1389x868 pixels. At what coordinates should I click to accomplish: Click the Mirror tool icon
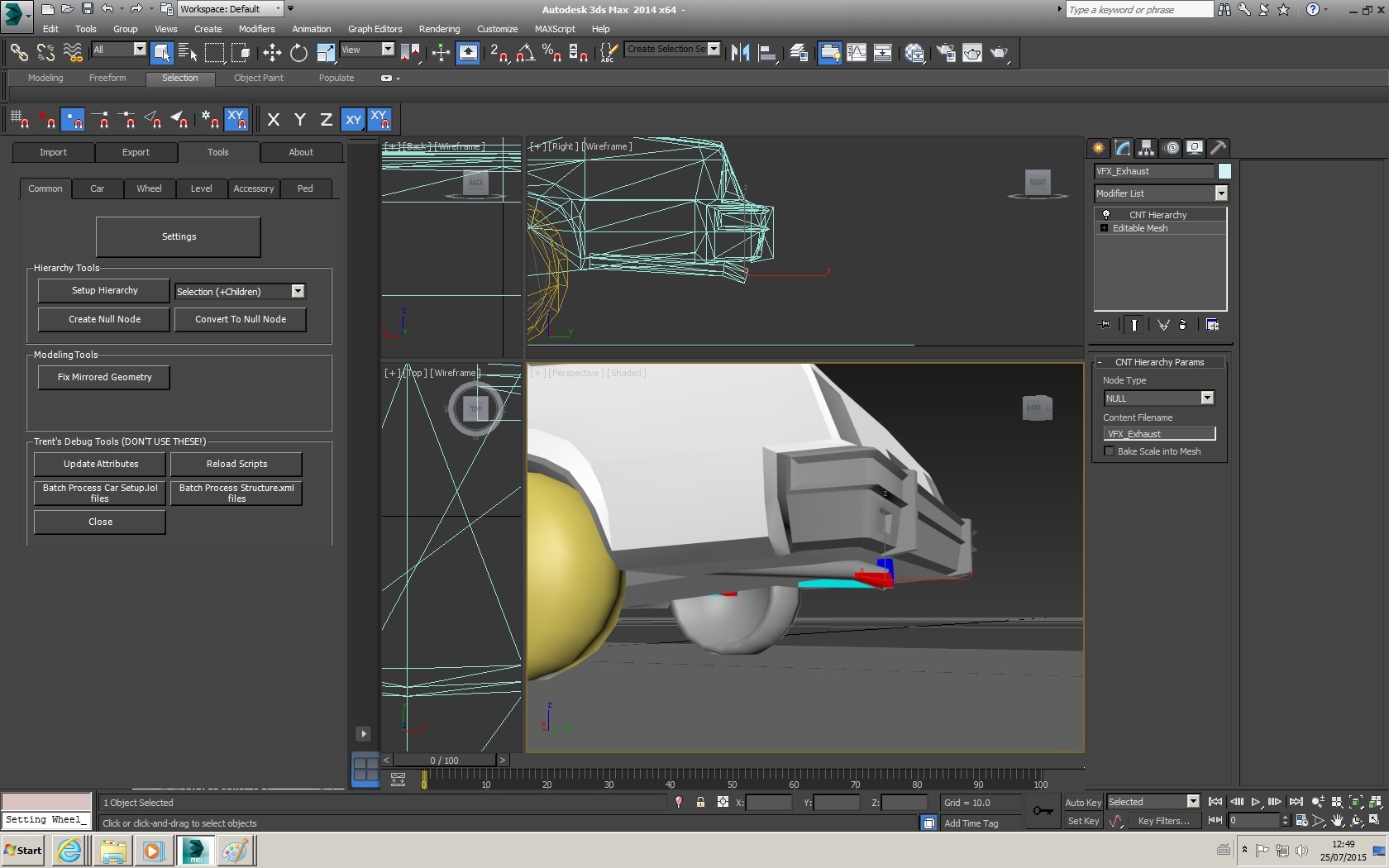(x=740, y=53)
